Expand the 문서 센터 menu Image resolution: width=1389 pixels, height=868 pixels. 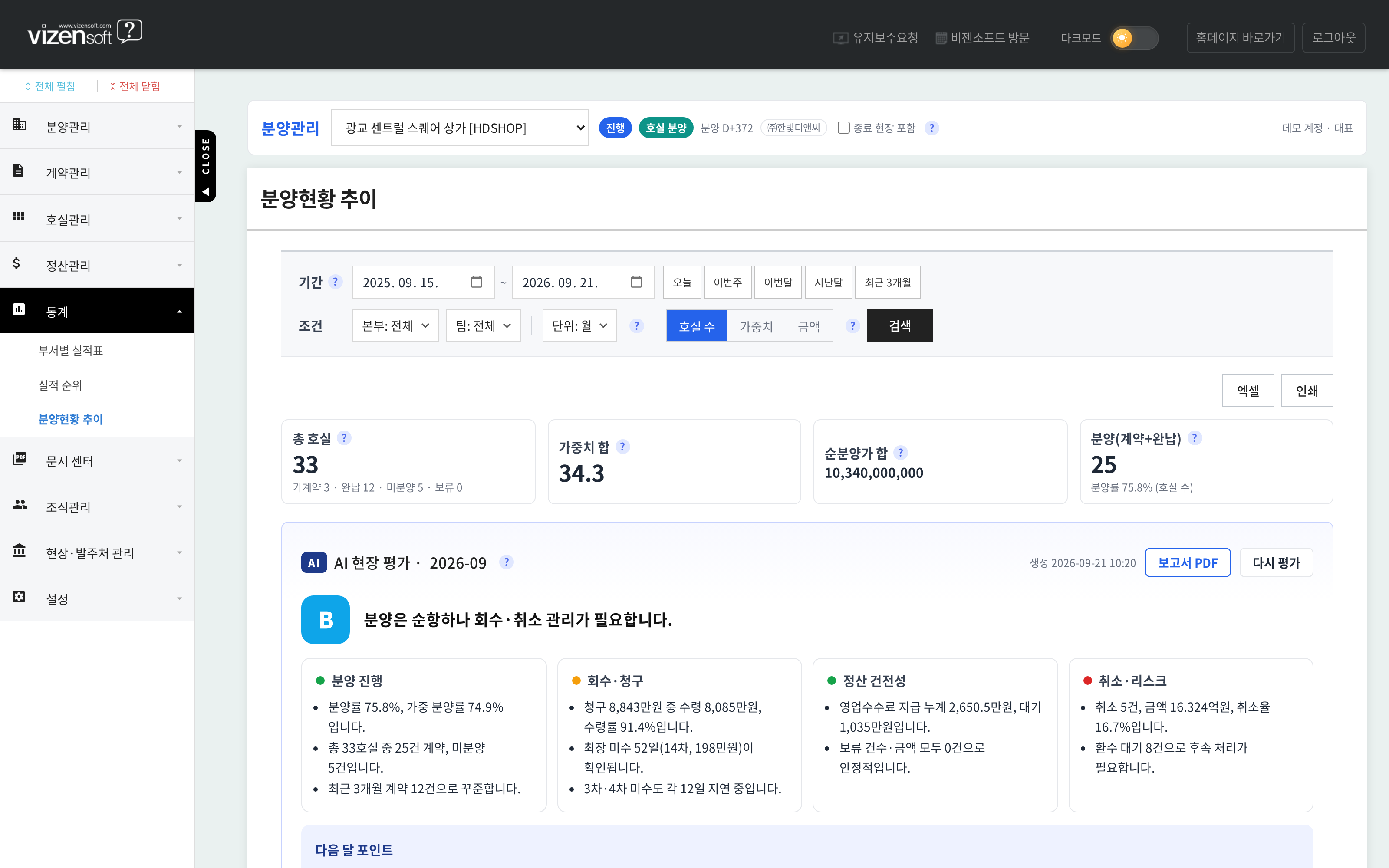97,460
